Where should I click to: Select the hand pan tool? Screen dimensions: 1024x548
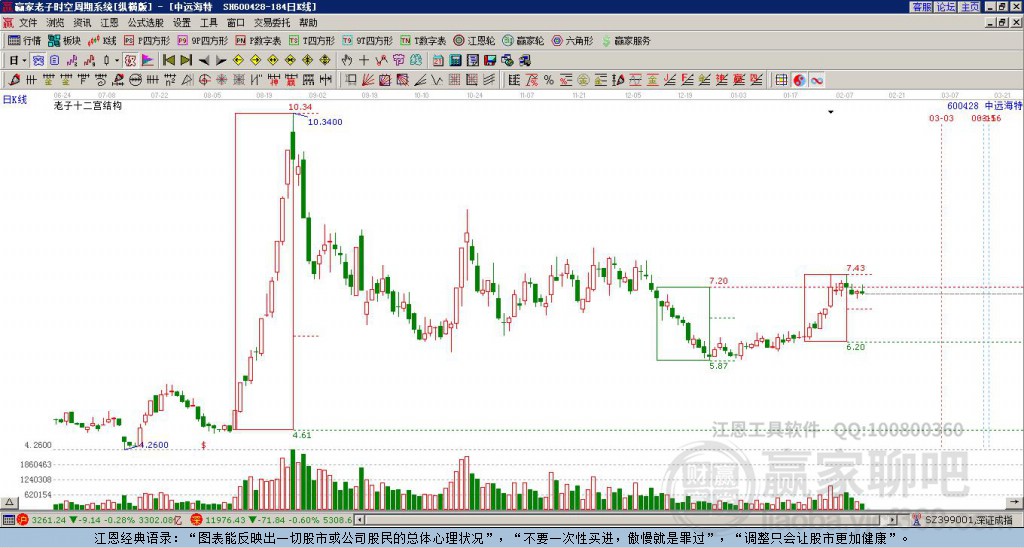[x=346, y=60]
